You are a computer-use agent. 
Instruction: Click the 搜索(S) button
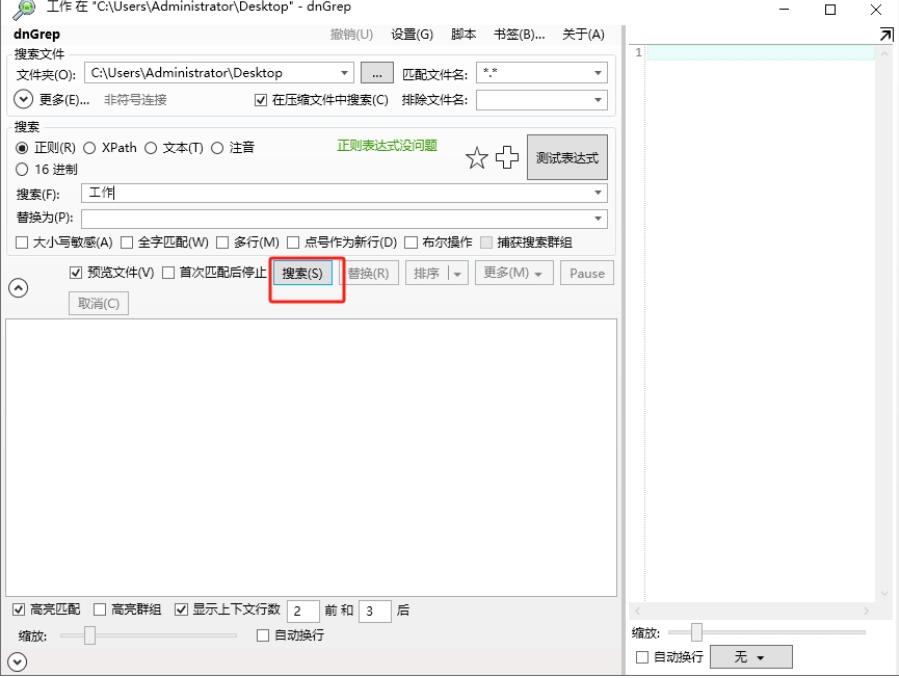[x=302, y=273]
